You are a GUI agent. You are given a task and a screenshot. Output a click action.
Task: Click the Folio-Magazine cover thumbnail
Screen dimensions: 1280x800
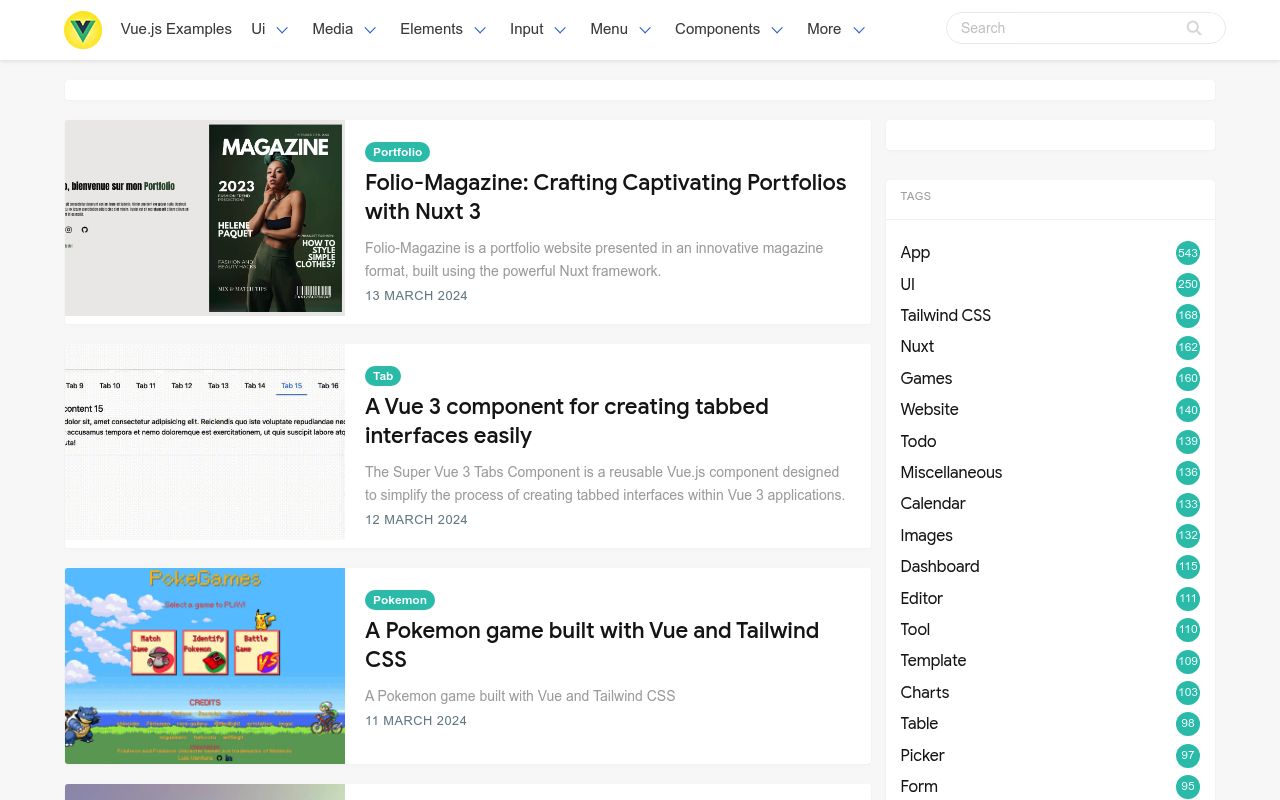(204, 218)
